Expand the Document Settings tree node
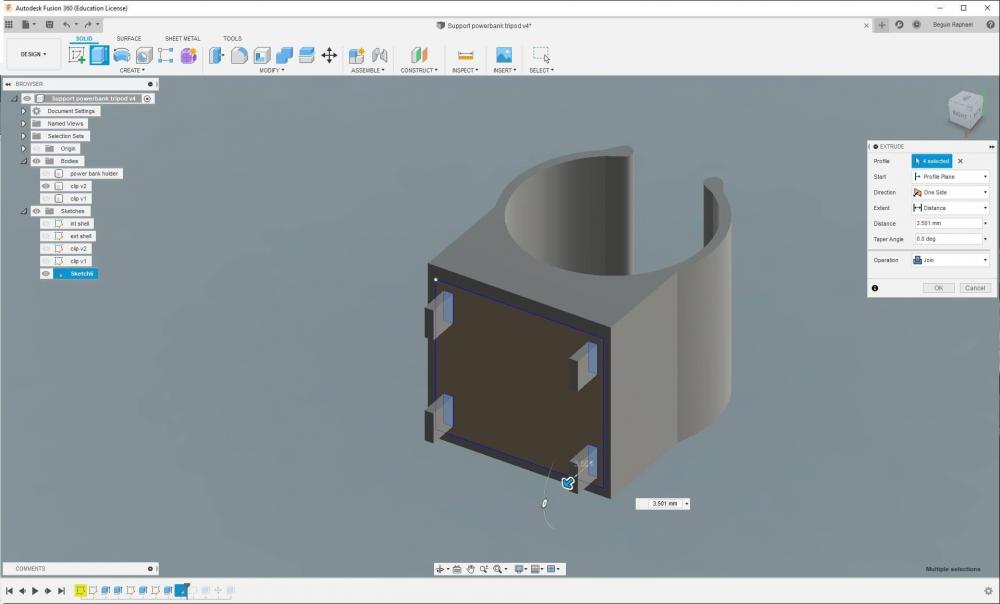Image resolution: width=1000 pixels, height=604 pixels. click(x=23, y=111)
